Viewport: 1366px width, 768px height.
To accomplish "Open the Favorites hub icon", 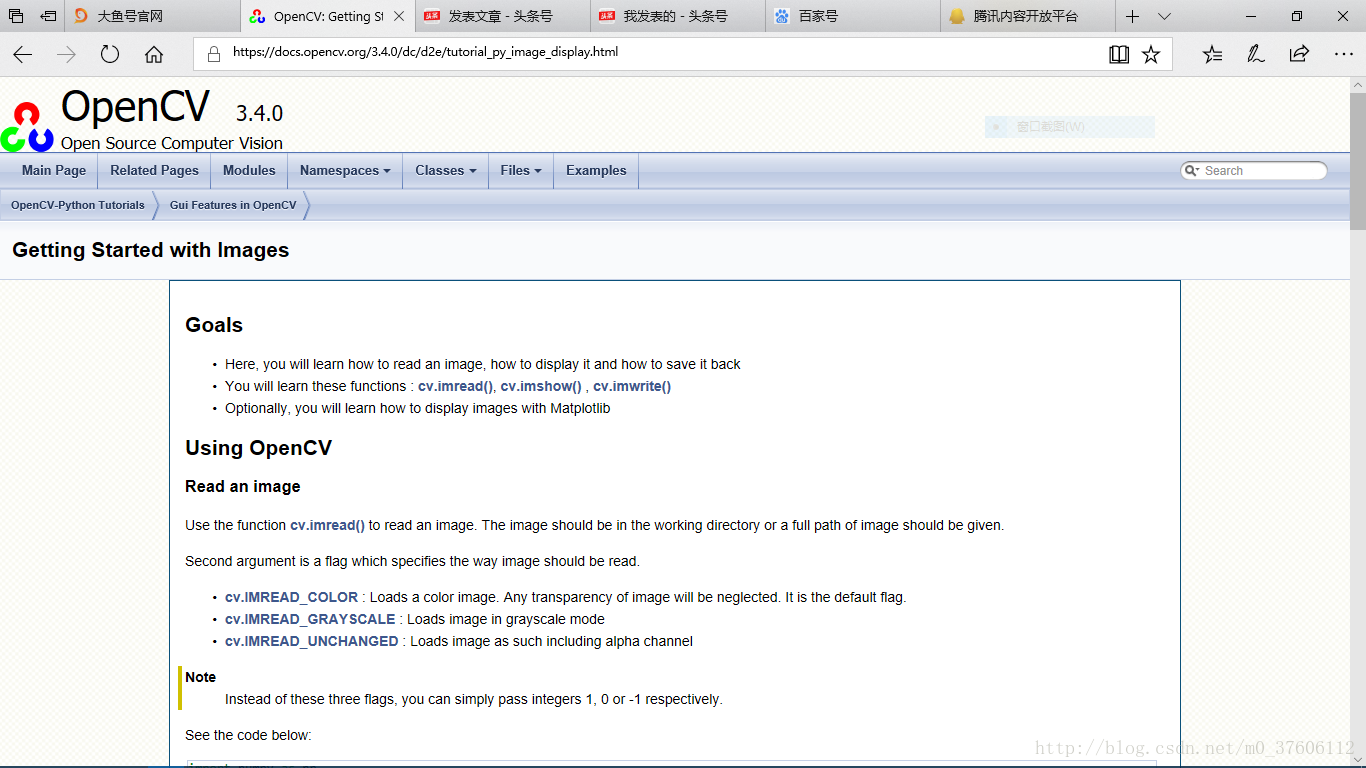I will (1212, 54).
